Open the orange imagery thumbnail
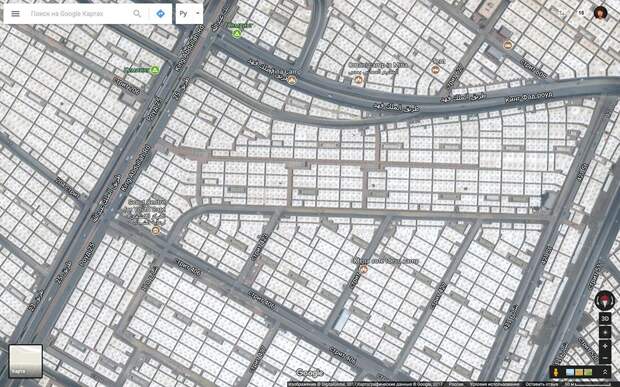This screenshot has width=620, height=387. 579,372
